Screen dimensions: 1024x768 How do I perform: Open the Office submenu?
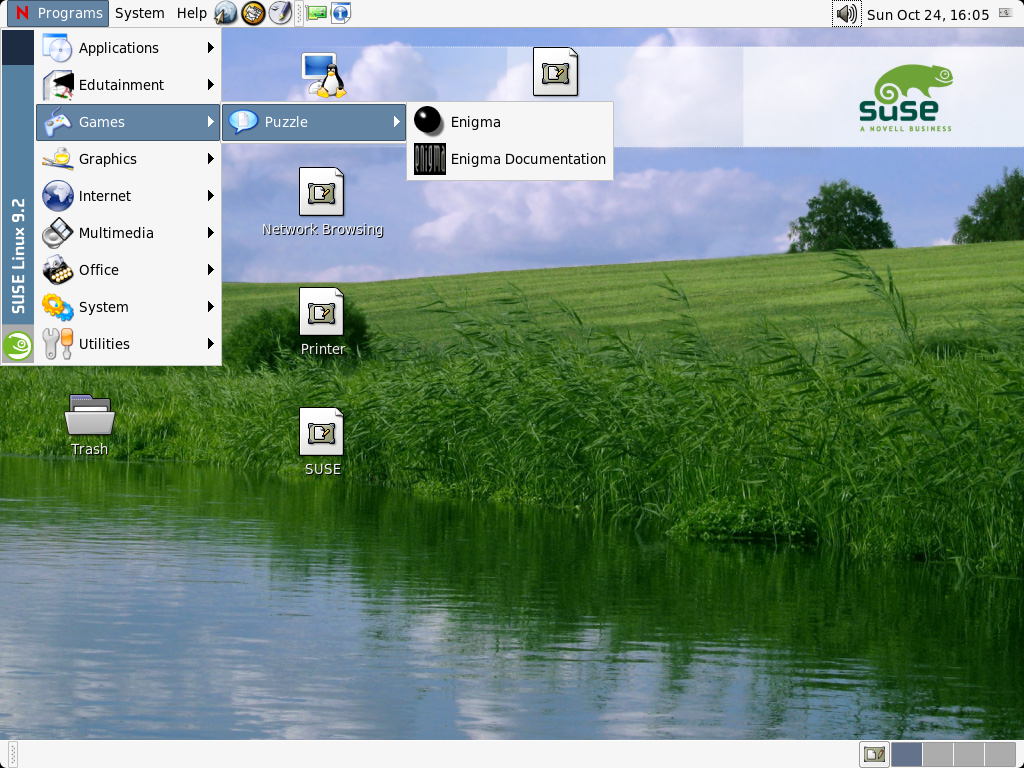click(x=128, y=270)
